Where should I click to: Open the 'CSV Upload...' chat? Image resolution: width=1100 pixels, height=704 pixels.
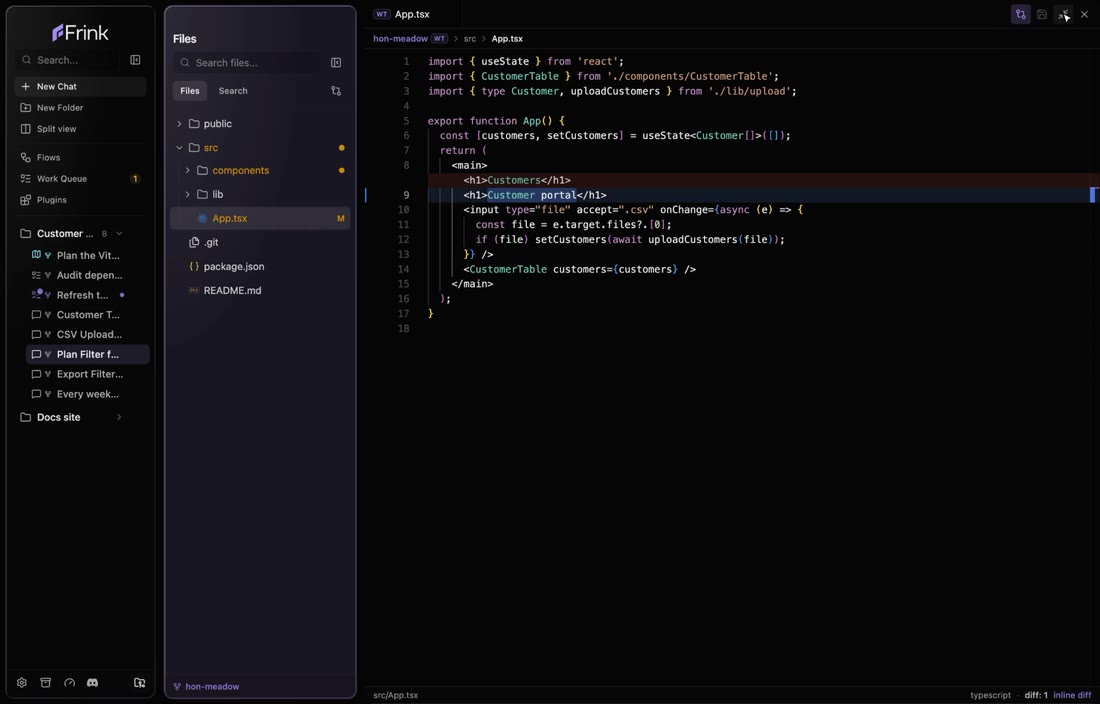coord(88,334)
